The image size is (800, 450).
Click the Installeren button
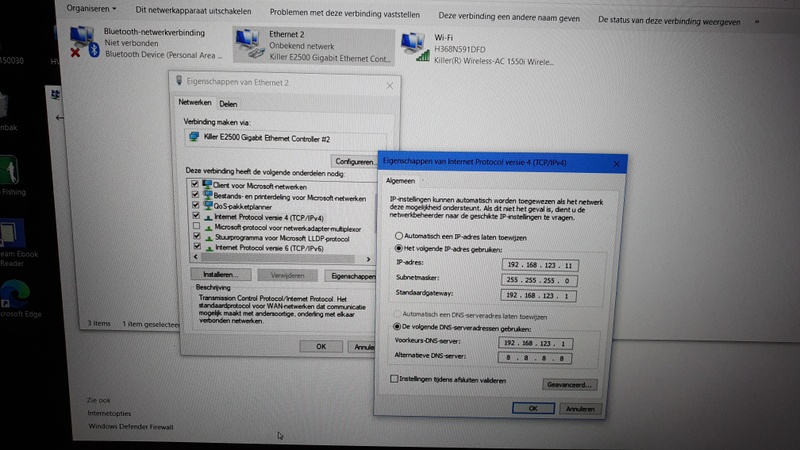pos(221,274)
